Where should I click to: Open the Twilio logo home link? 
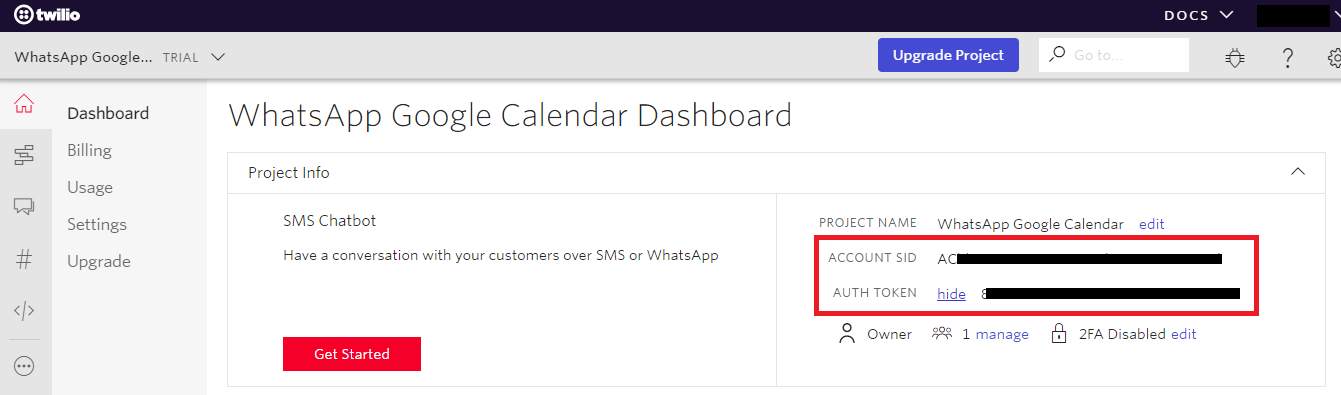[47, 15]
